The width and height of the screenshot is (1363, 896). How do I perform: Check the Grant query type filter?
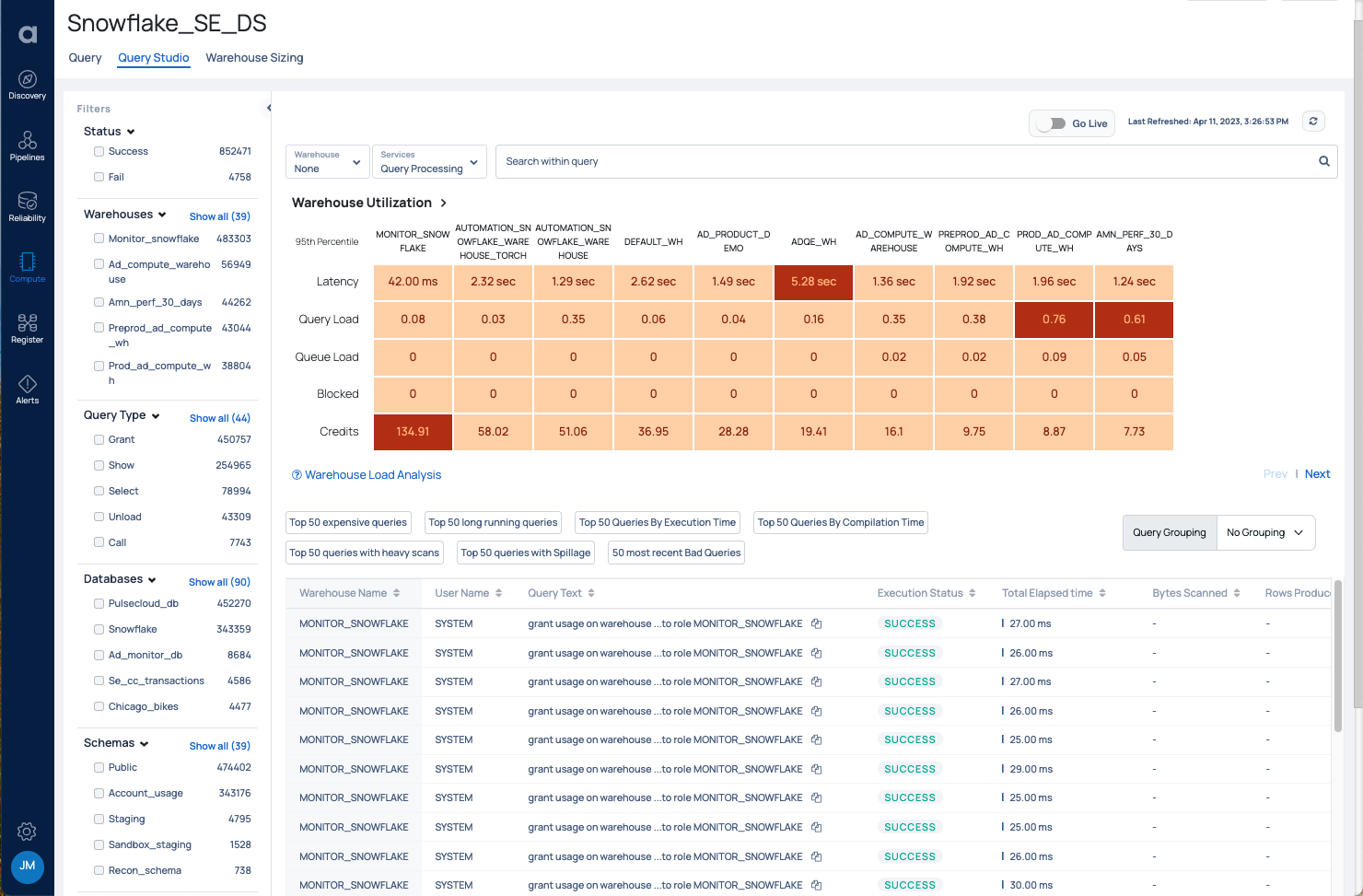[99, 439]
